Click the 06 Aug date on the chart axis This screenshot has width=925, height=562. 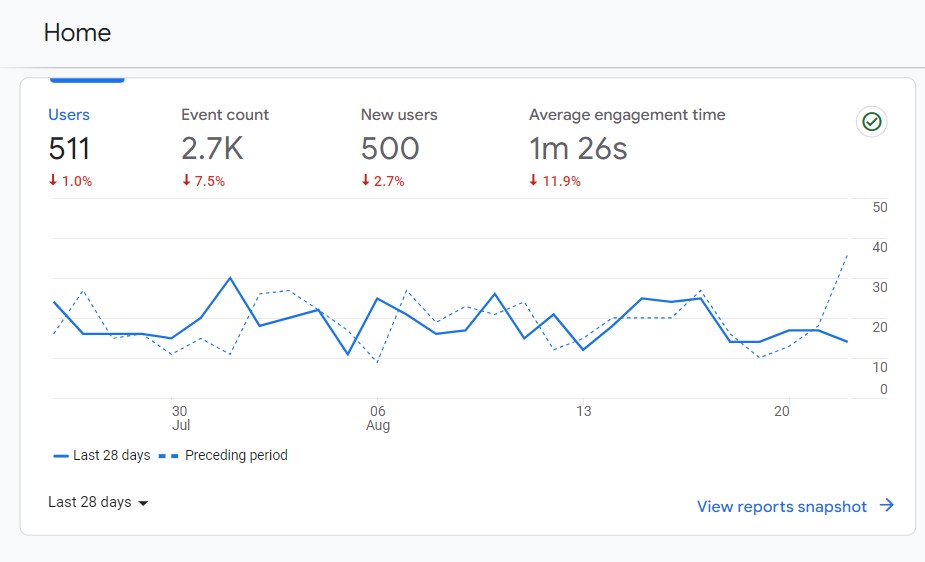[378, 418]
